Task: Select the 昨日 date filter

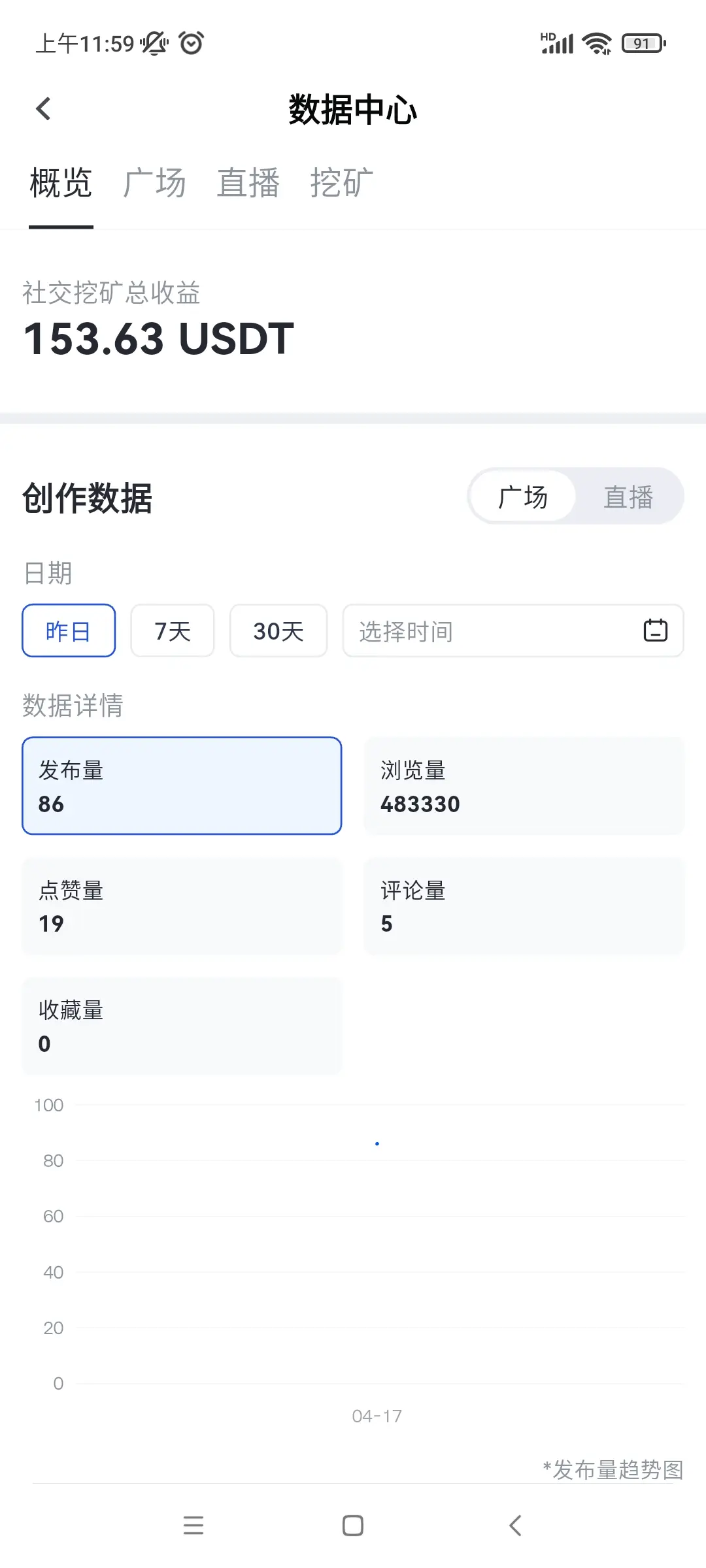Action: pos(69,630)
